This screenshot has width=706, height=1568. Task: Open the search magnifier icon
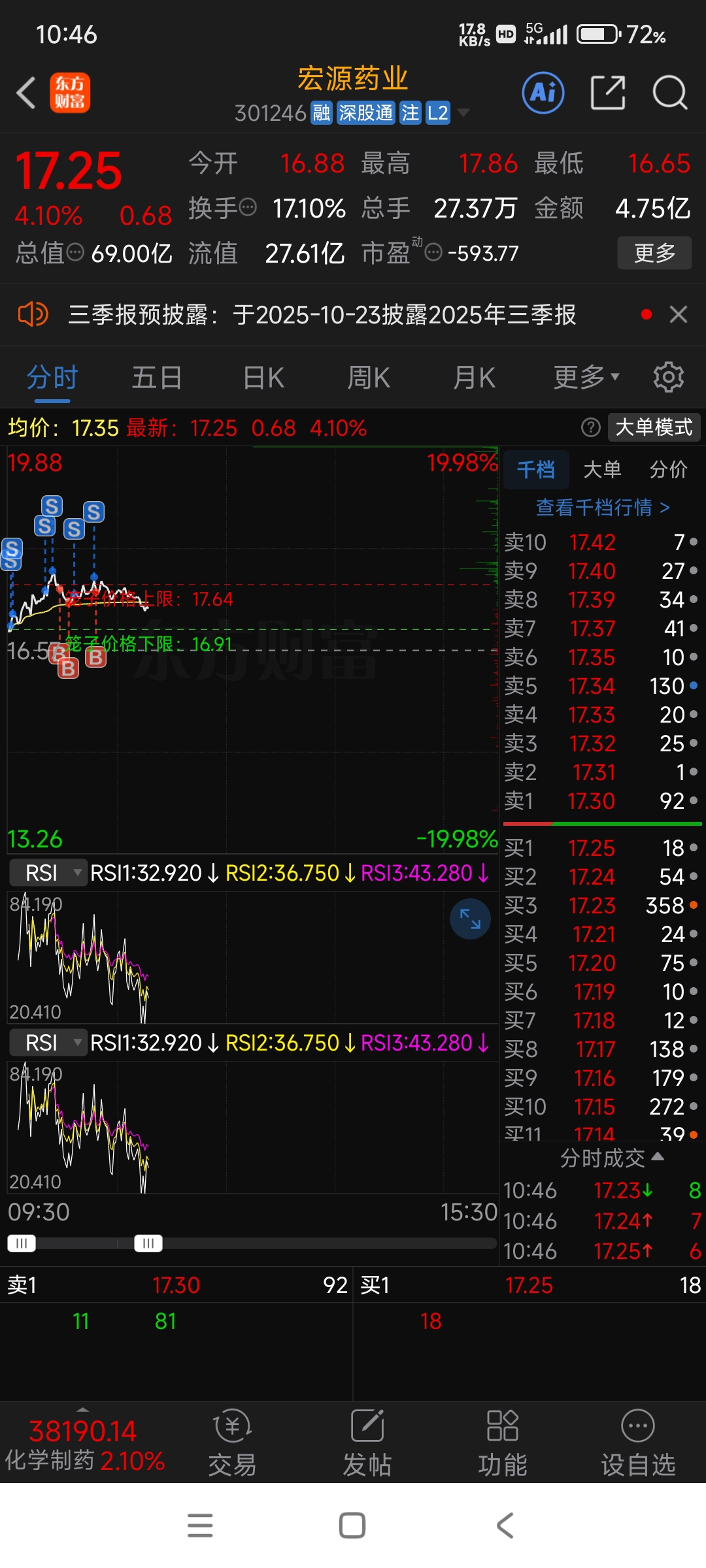670,93
